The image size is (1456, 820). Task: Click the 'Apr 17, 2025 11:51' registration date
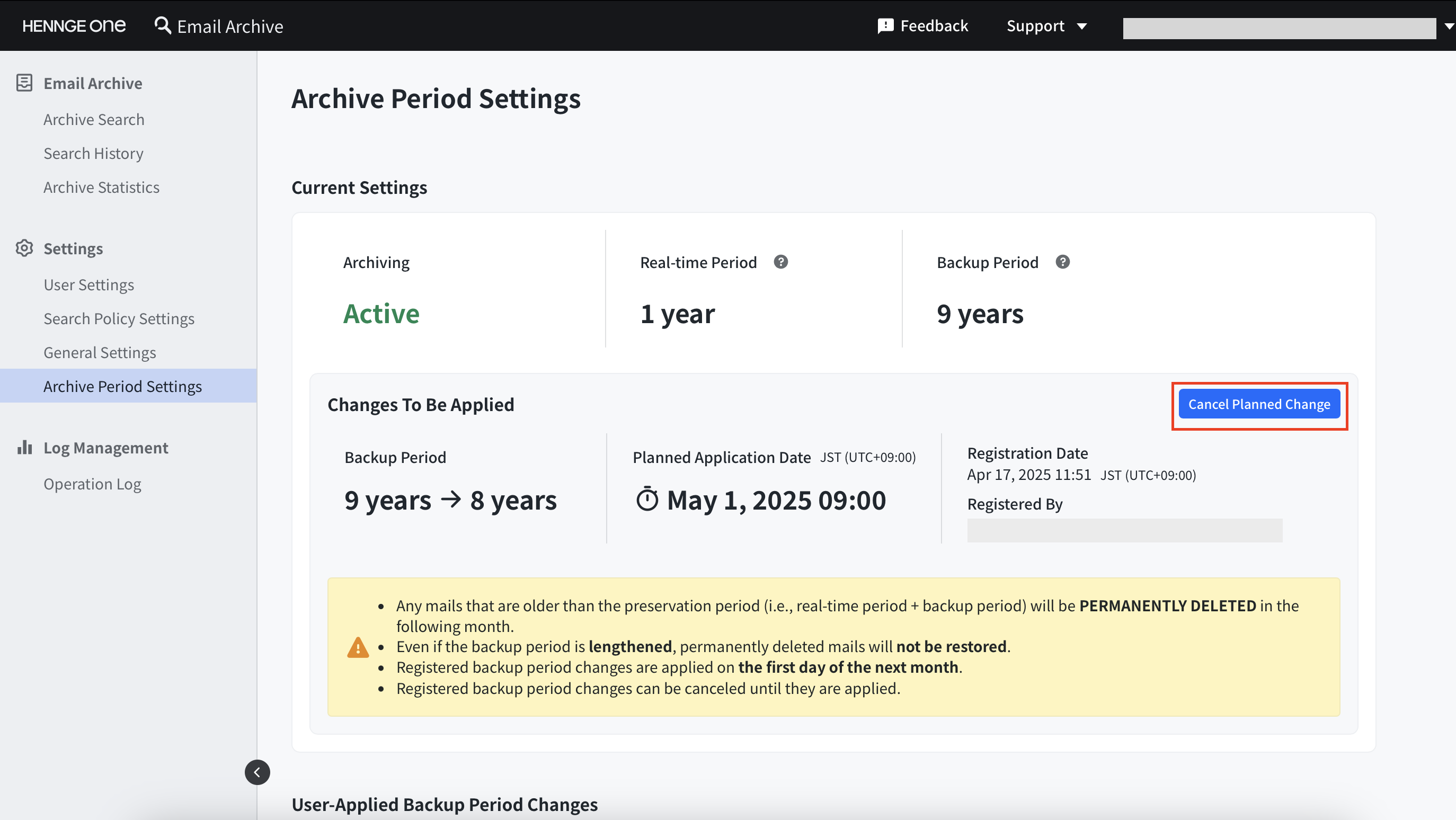[x=1029, y=475]
